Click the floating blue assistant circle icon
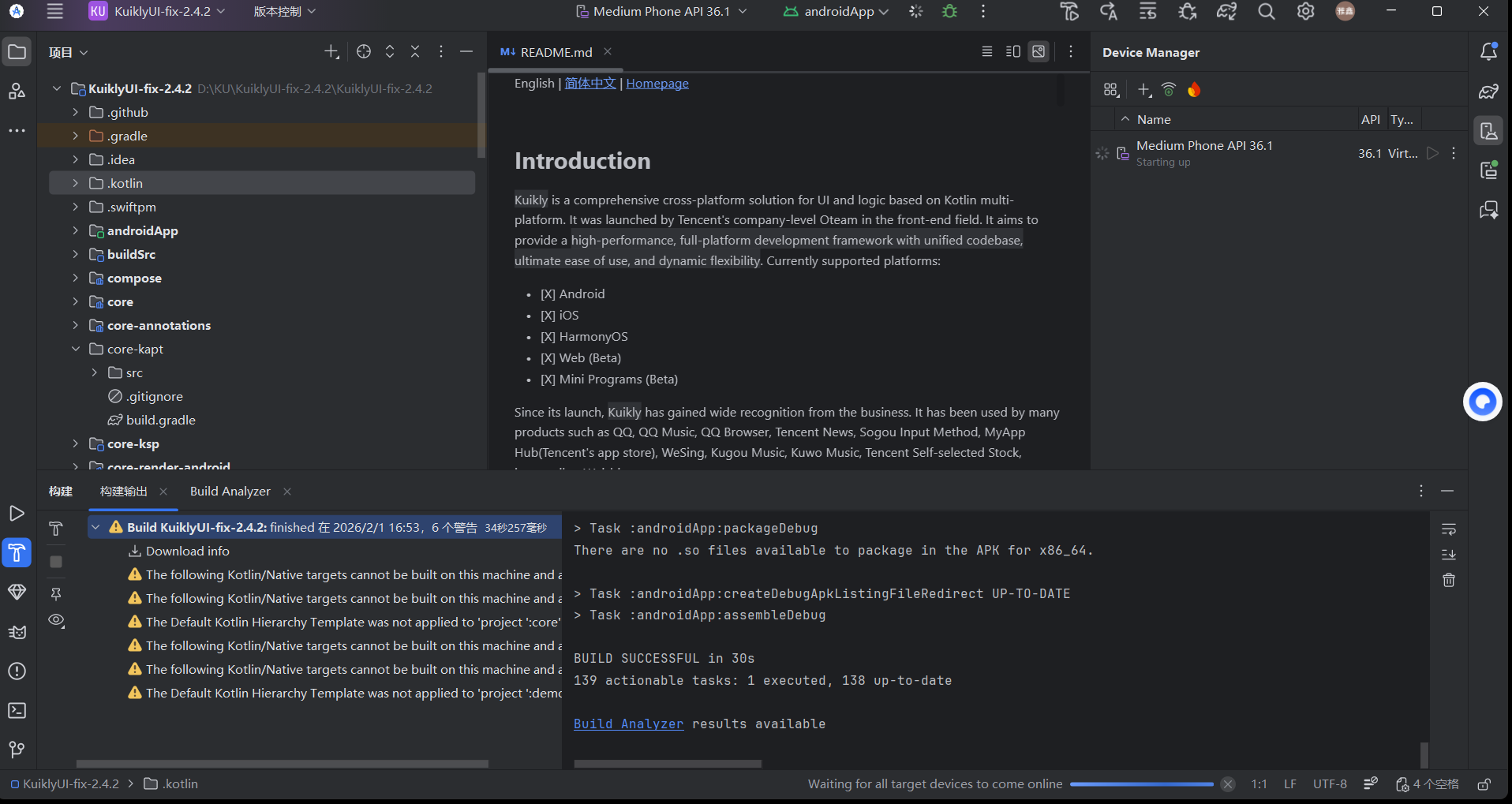 click(1483, 402)
